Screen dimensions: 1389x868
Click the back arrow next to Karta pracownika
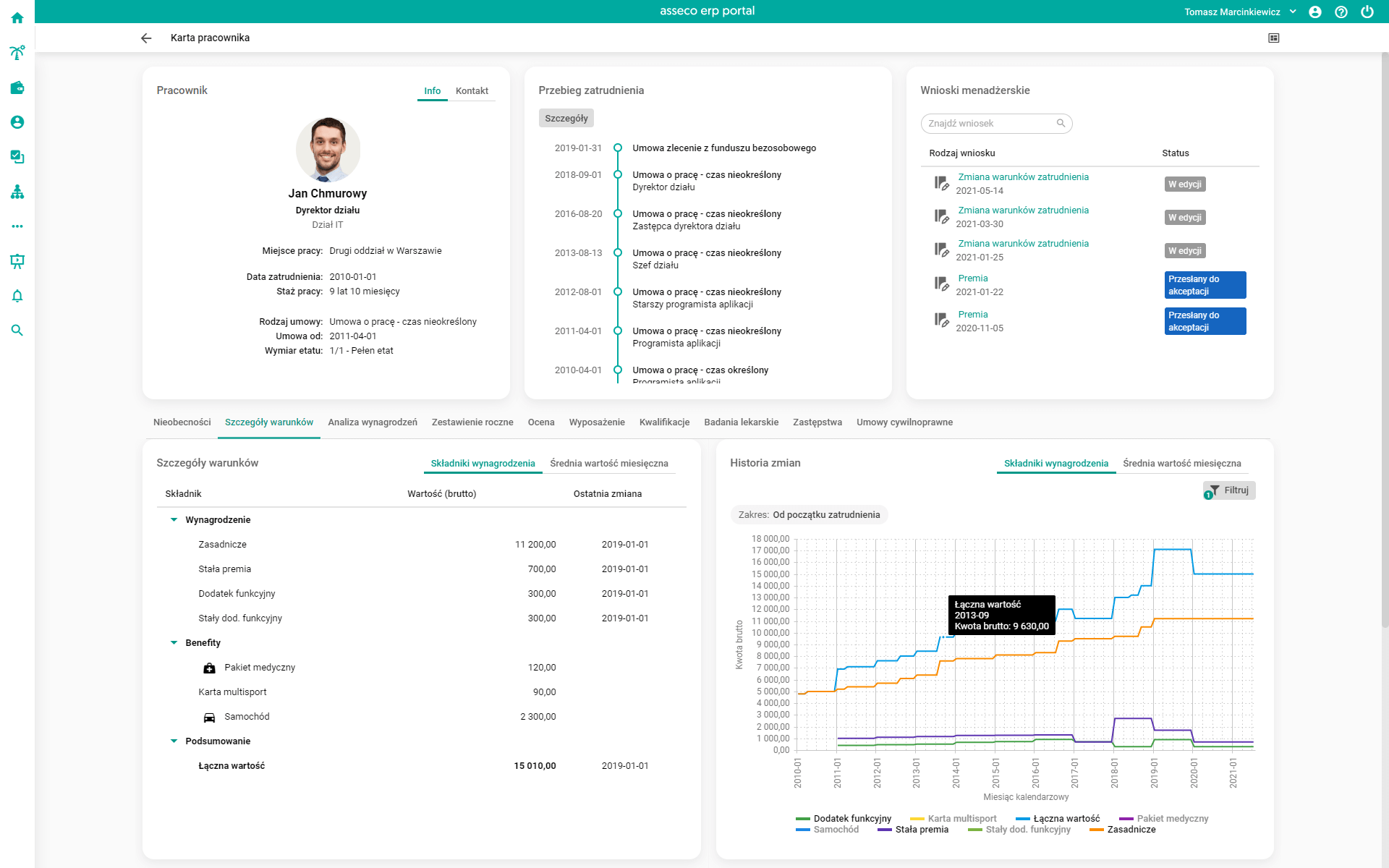click(x=146, y=38)
